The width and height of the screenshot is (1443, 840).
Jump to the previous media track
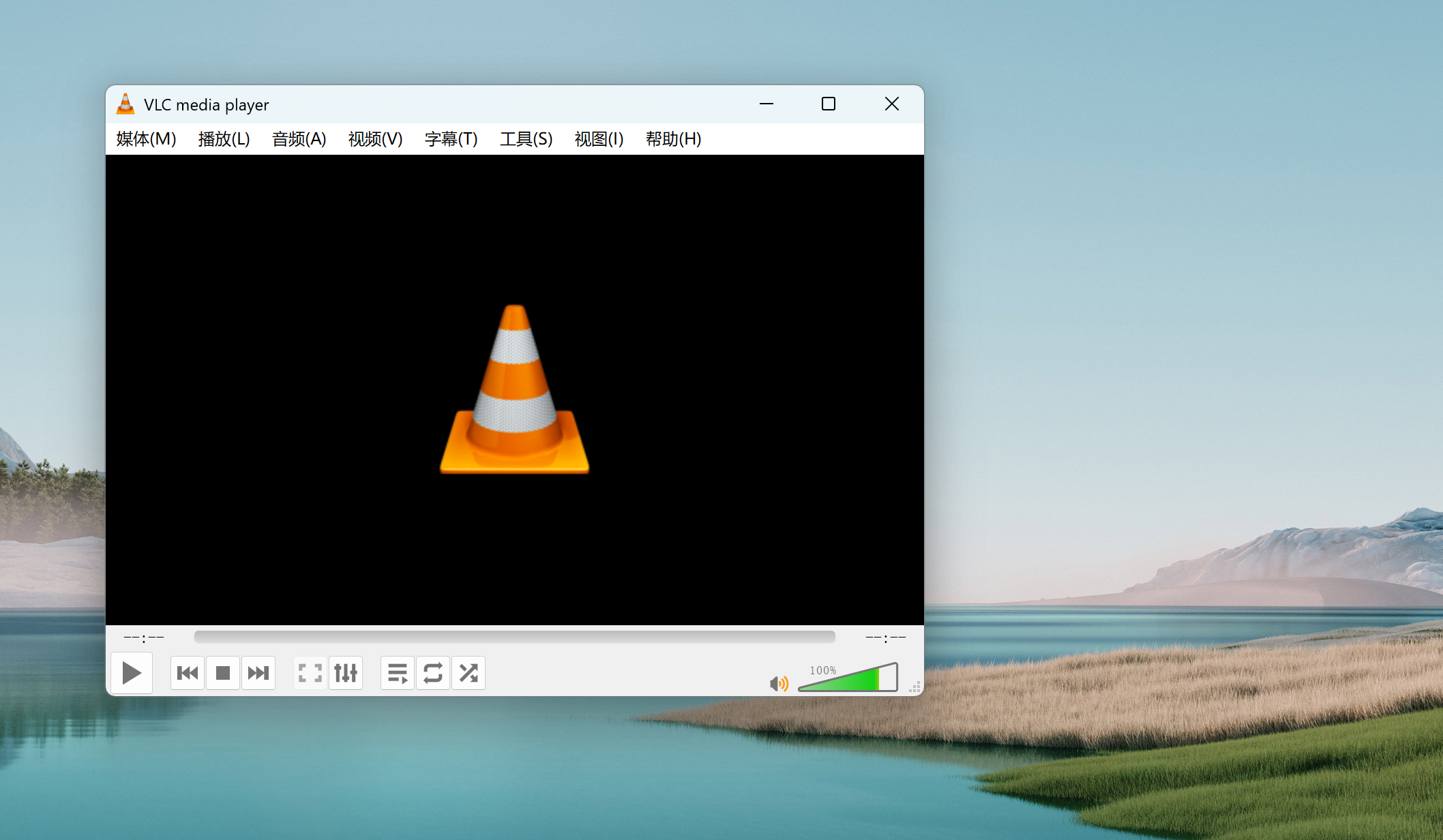coord(188,673)
